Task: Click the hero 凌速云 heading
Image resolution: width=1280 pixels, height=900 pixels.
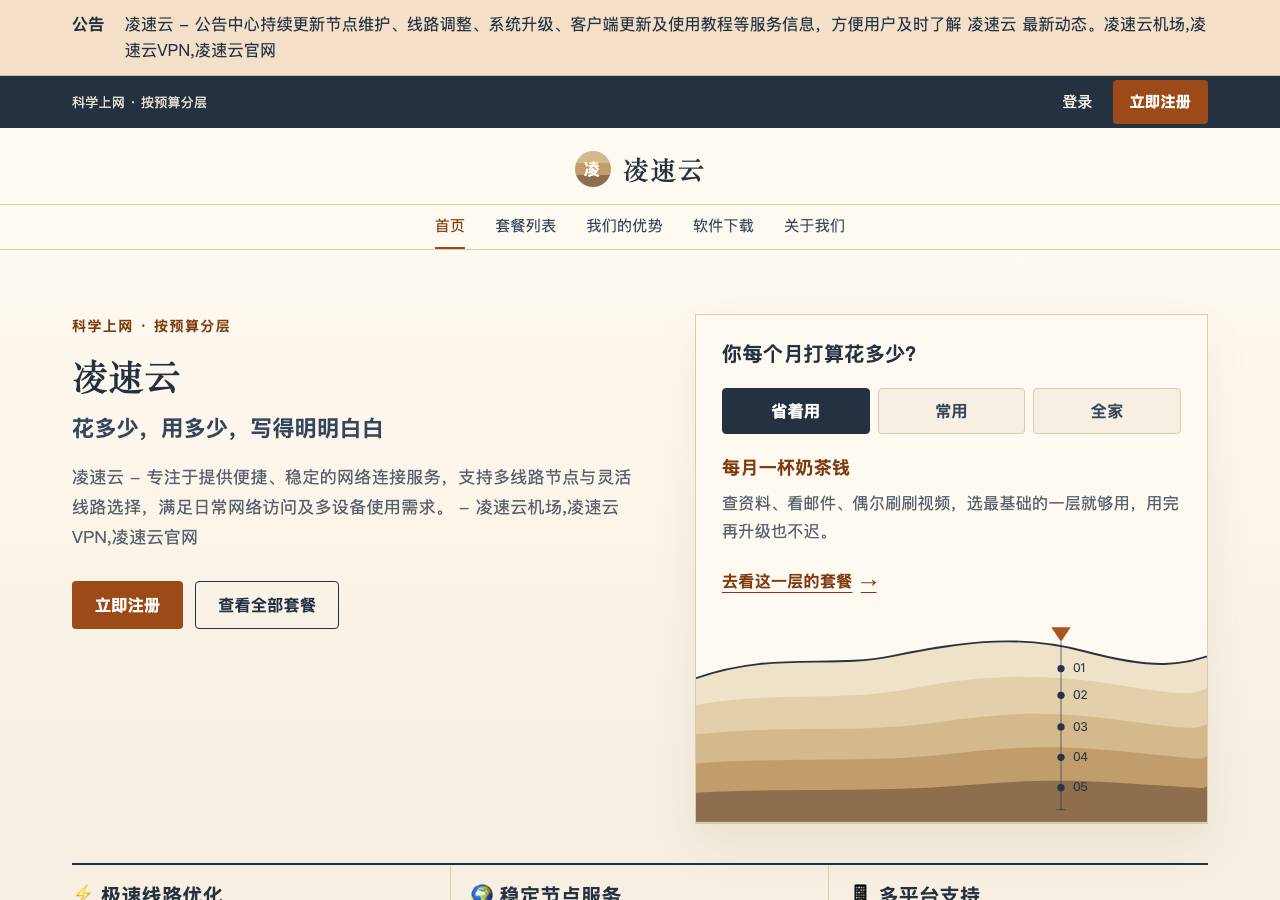Action: [x=126, y=377]
